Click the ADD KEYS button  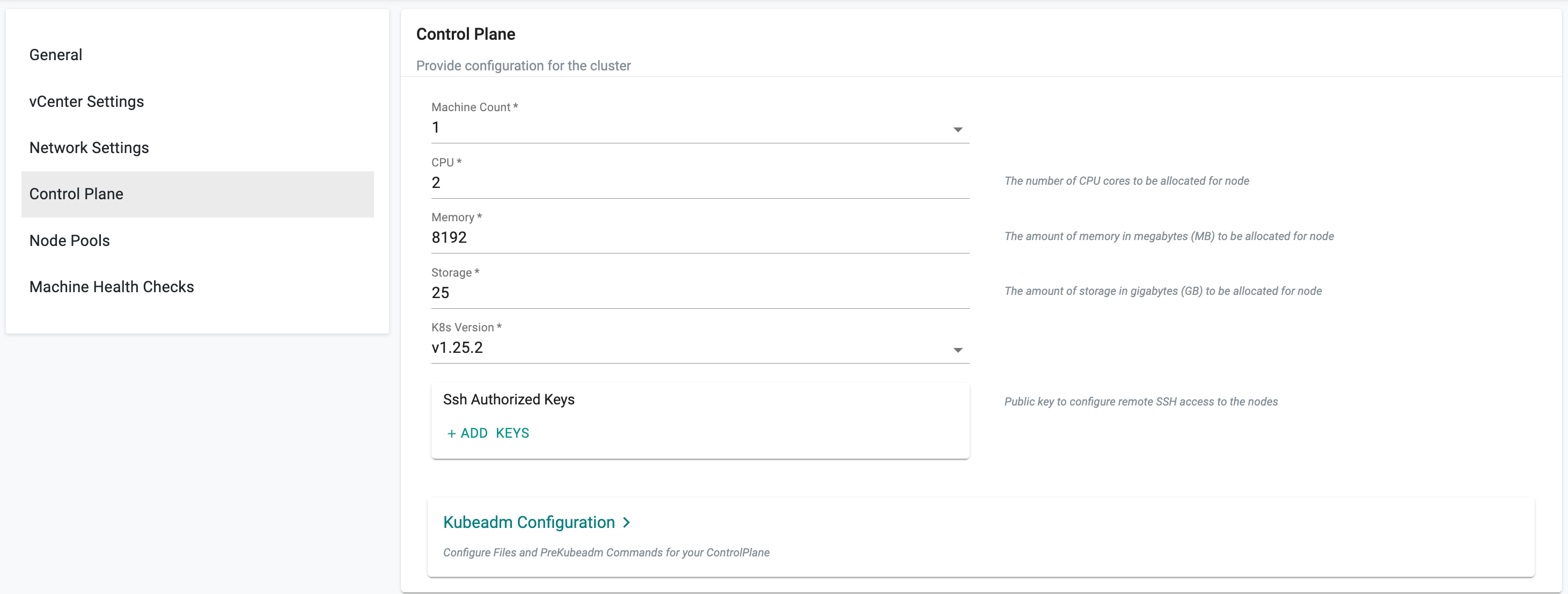pos(486,433)
